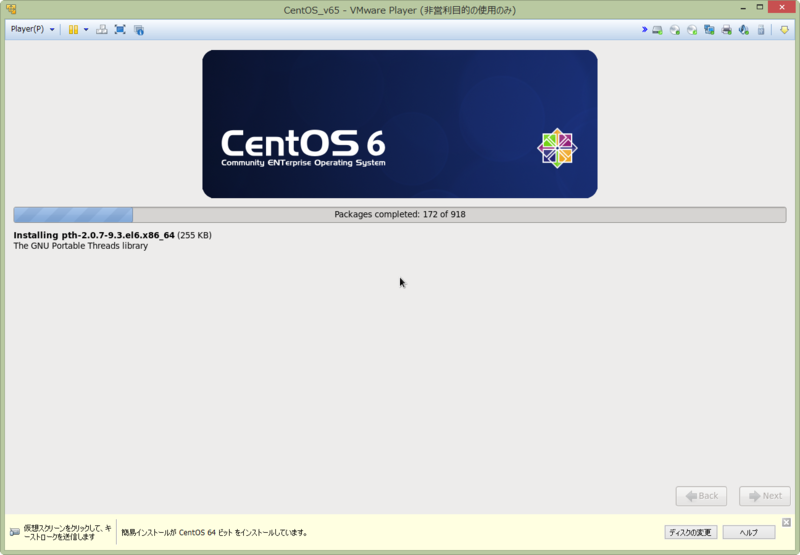Click the '簡易インストールが CentOS 64 ビット' message text
The width and height of the screenshot is (800, 555).
(214, 533)
